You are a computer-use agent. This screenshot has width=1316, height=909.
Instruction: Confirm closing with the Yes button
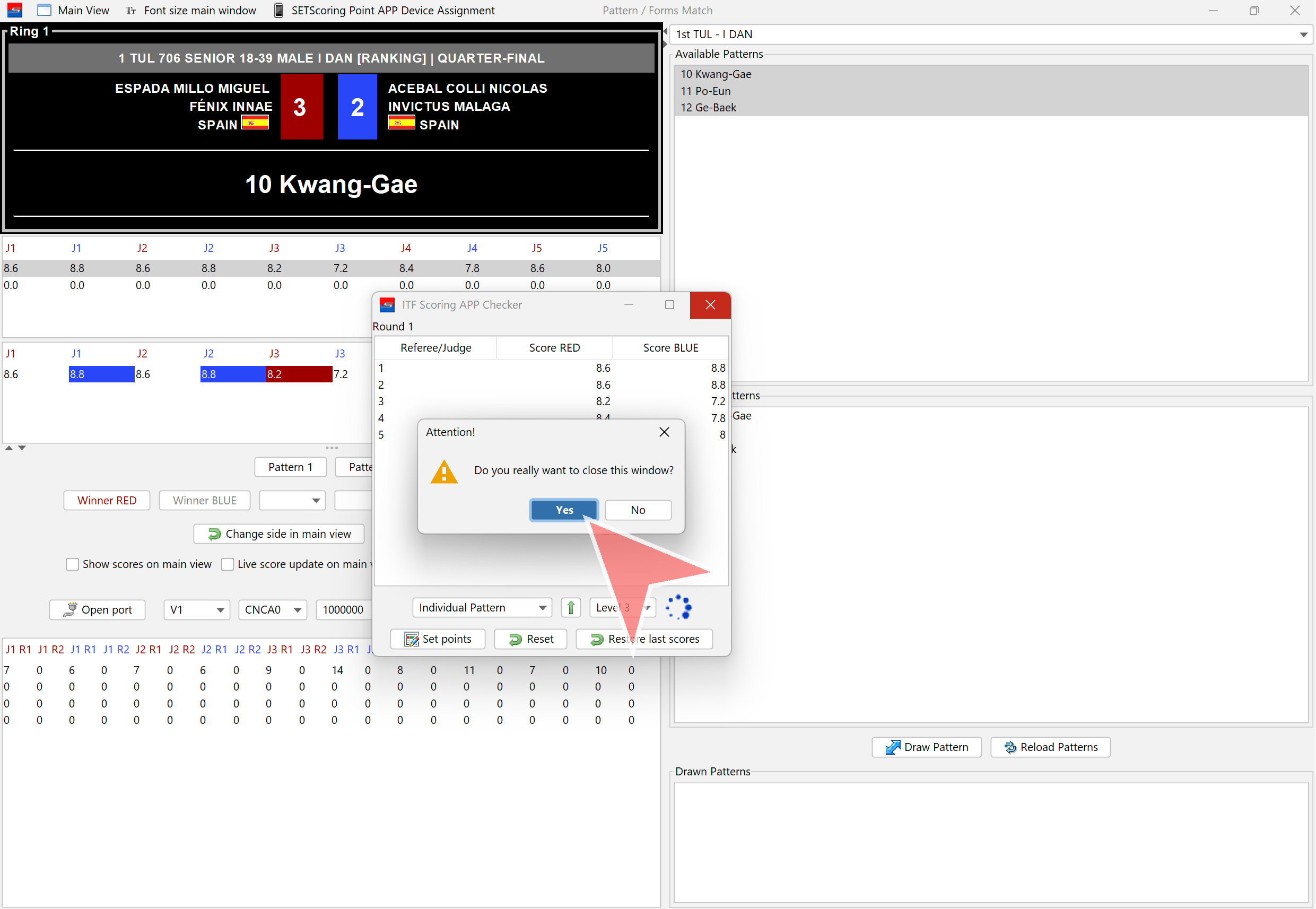tap(563, 510)
